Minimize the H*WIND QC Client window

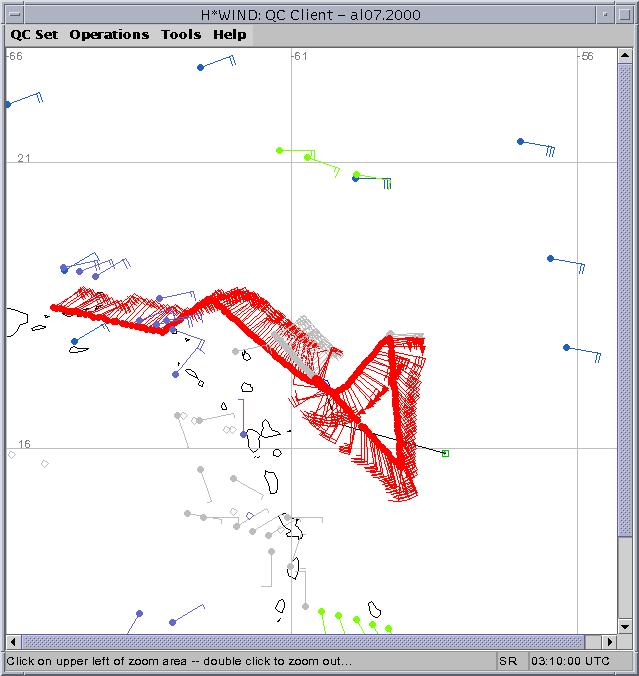(x=605, y=12)
